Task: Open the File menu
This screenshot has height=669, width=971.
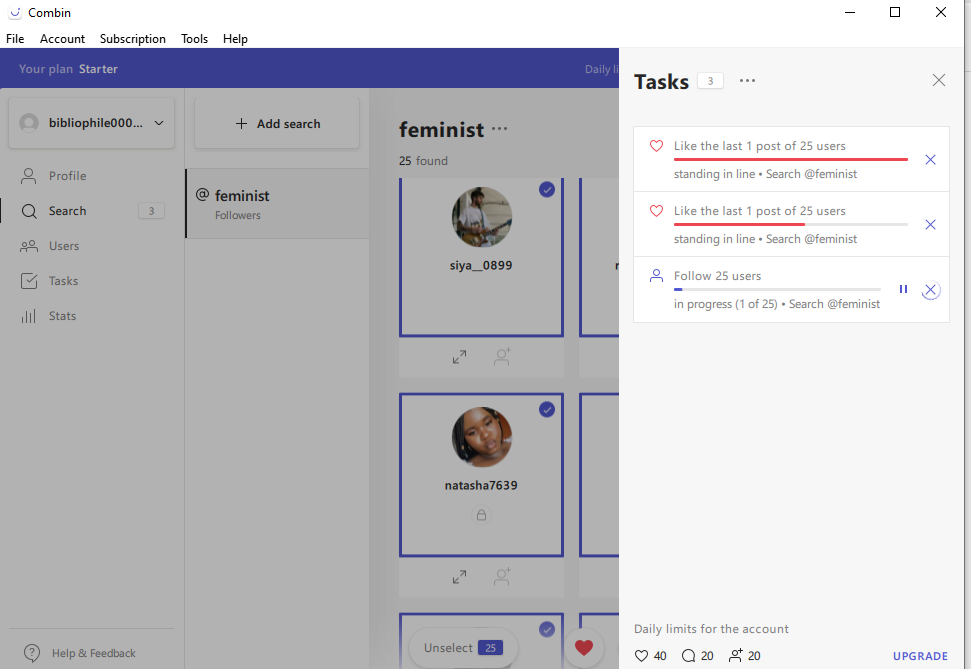Action: tap(15, 38)
